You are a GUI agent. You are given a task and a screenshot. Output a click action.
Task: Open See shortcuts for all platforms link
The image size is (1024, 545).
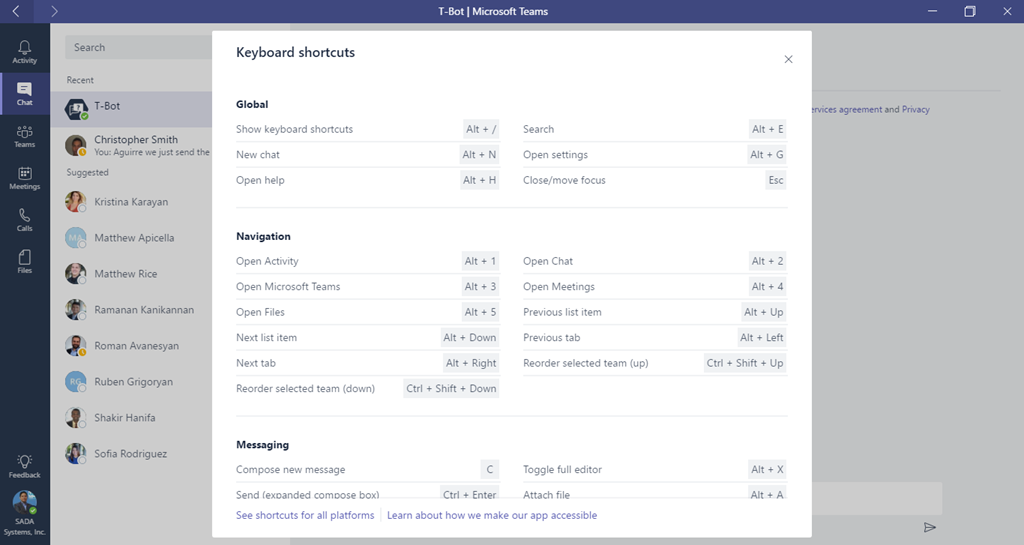pos(305,515)
